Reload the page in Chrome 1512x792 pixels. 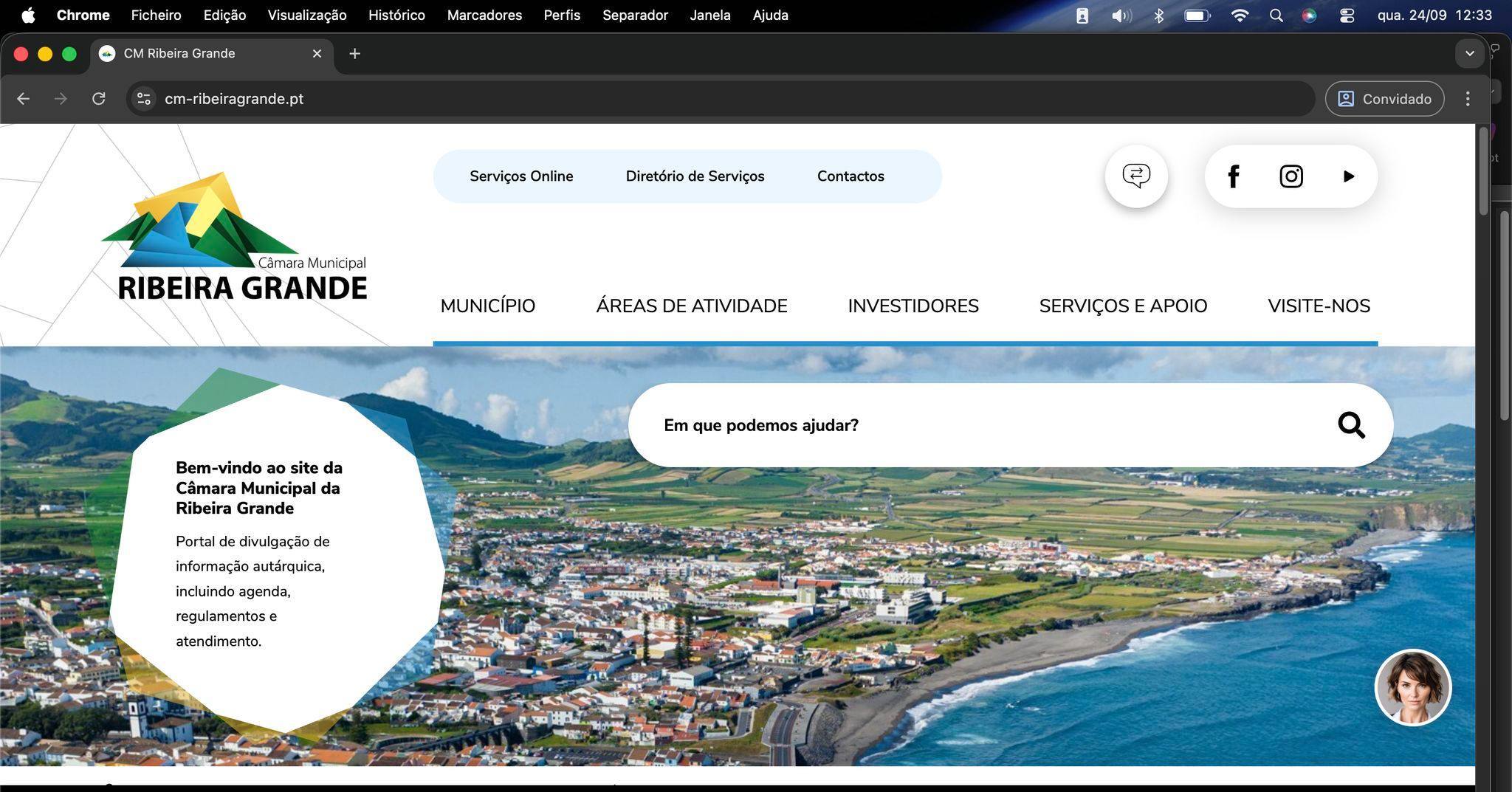pyautogui.click(x=99, y=98)
